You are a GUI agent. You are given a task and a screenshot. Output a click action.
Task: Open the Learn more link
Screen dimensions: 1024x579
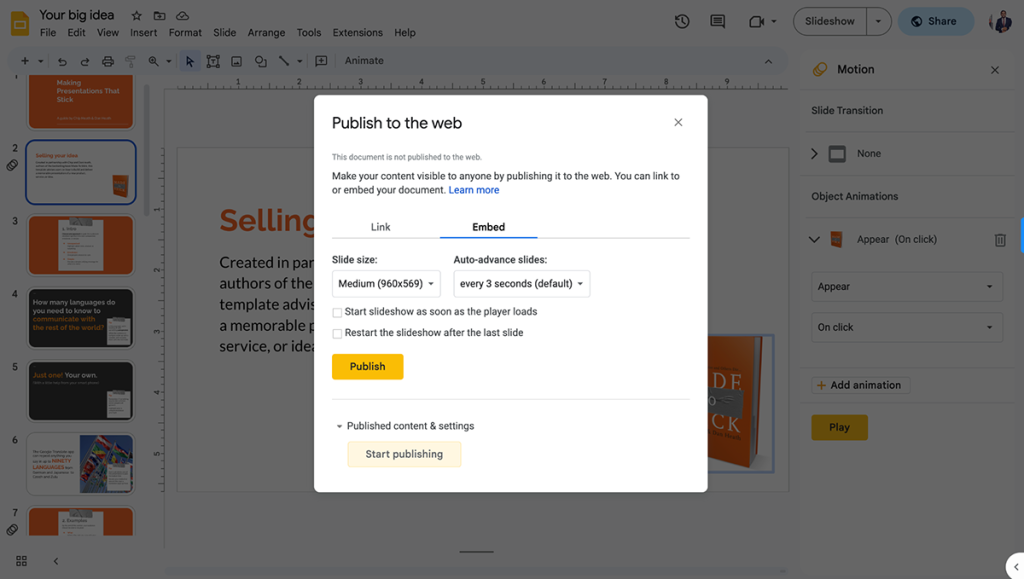click(x=473, y=190)
